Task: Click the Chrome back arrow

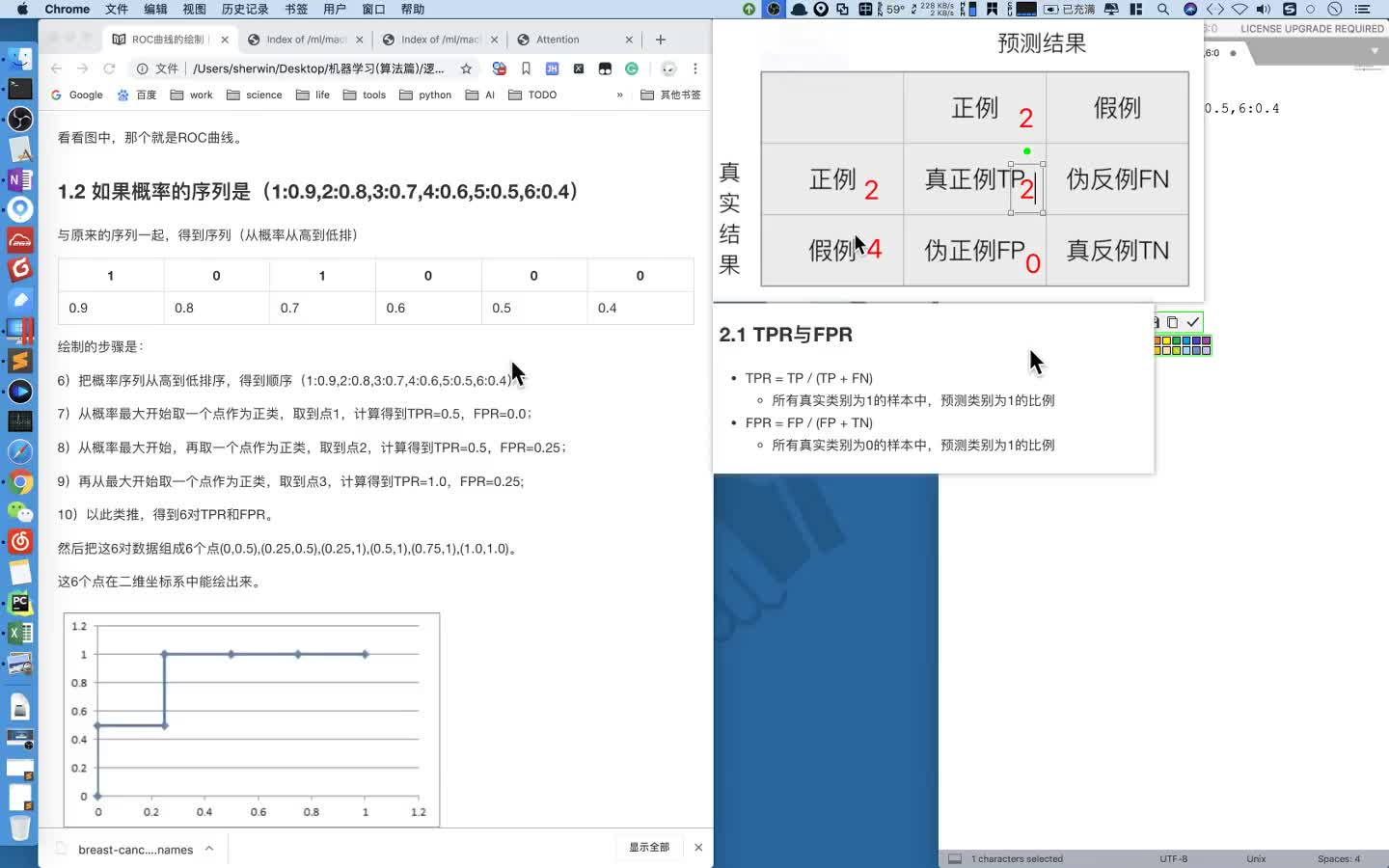Action: [x=56, y=68]
